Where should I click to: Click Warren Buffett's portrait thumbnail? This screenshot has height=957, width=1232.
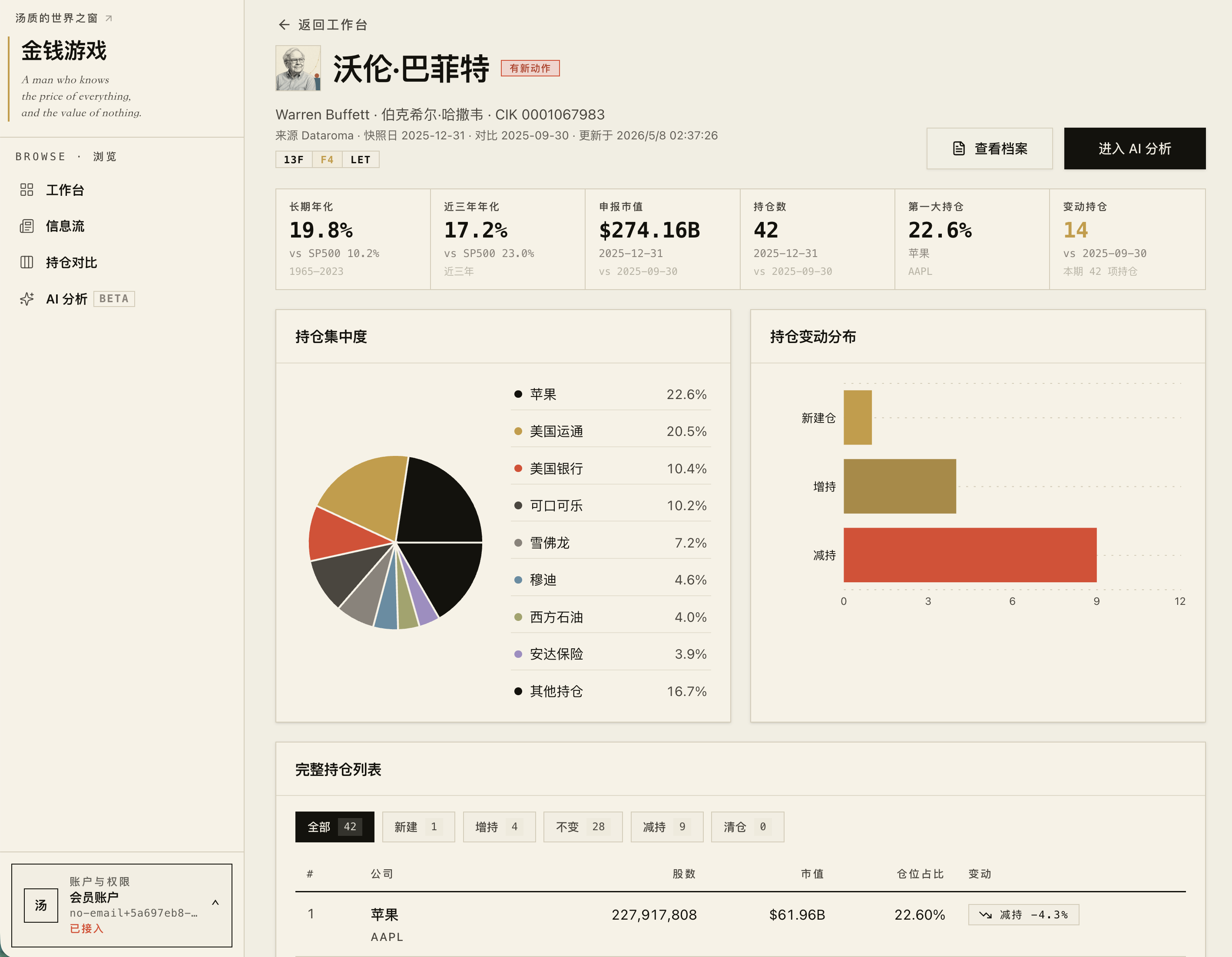pos(298,68)
